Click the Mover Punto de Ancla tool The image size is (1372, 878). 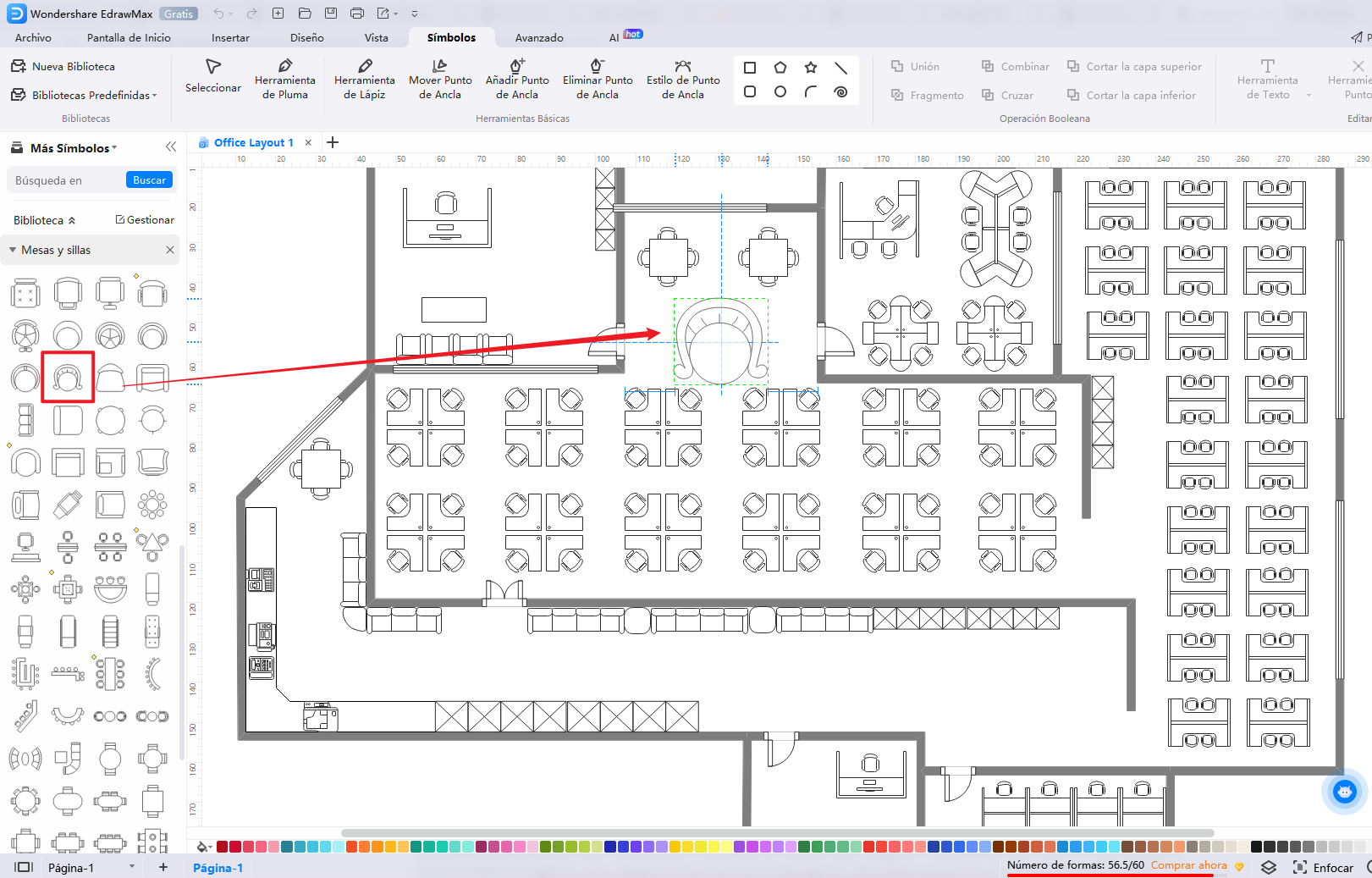439,79
